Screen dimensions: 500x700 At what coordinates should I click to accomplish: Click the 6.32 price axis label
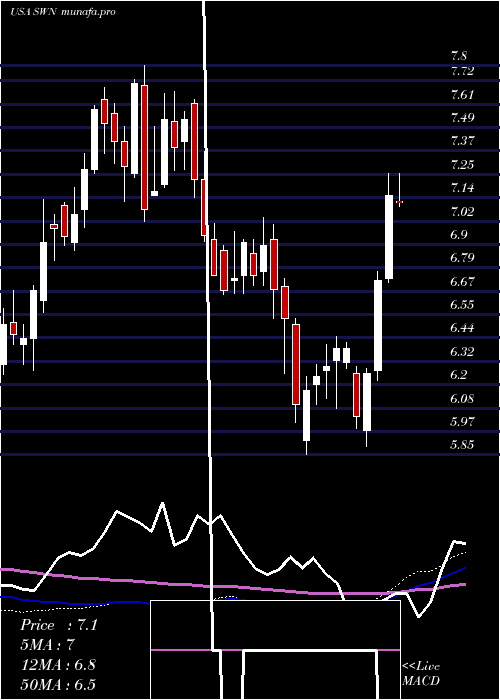[462, 352]
